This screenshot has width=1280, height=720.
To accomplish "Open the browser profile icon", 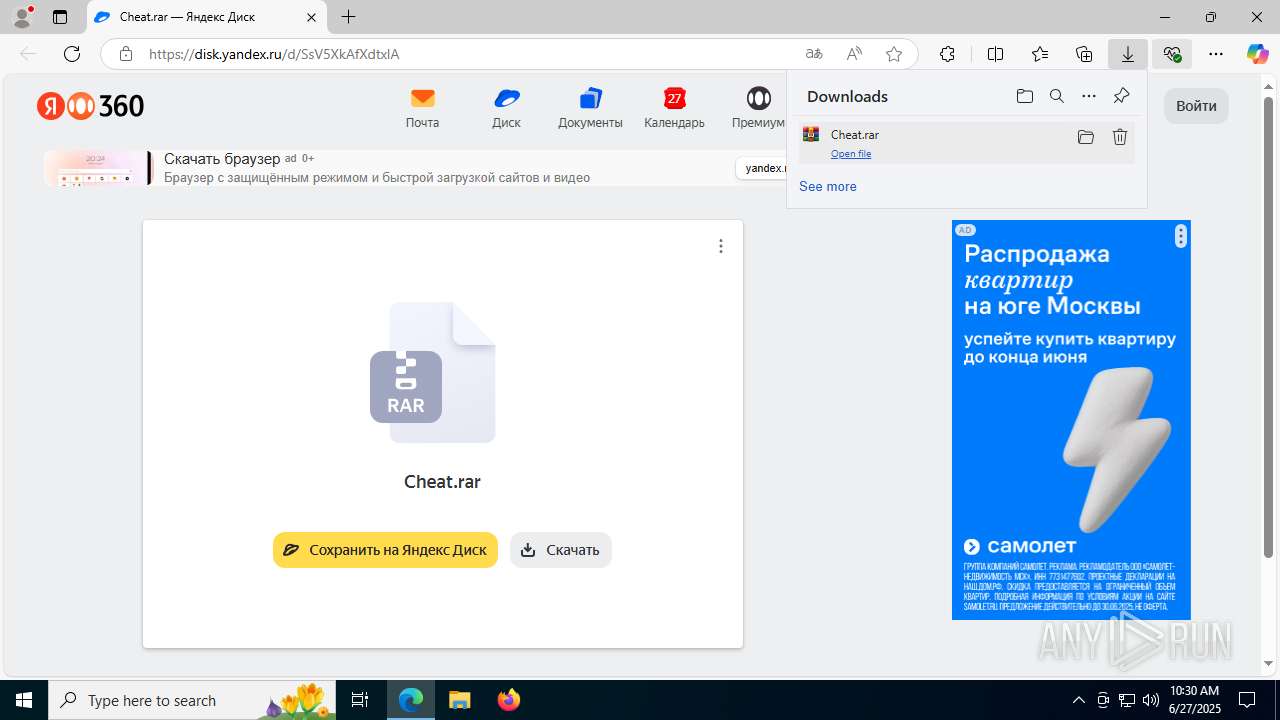I will point(22,17).
